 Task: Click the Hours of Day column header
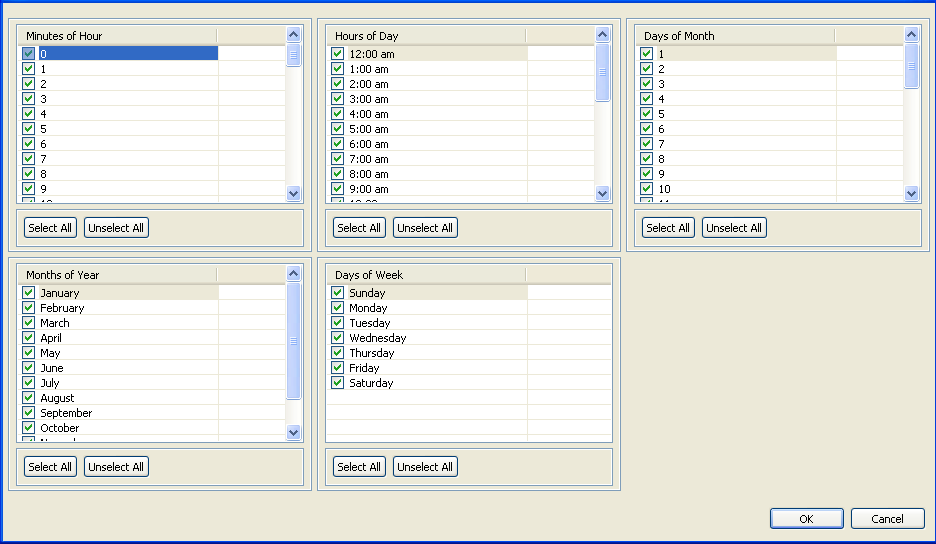coord(427,36)
